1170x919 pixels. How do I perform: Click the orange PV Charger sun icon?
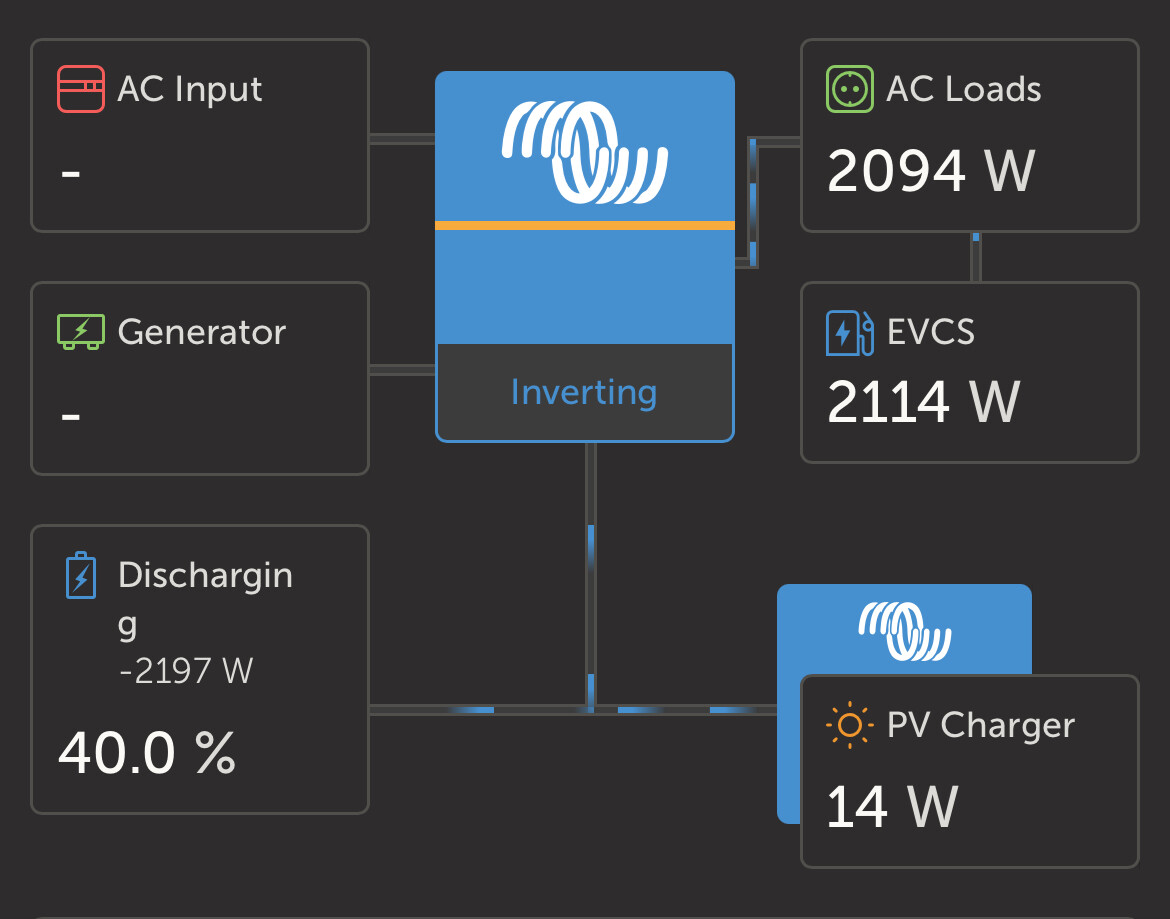tap(850, 724)
